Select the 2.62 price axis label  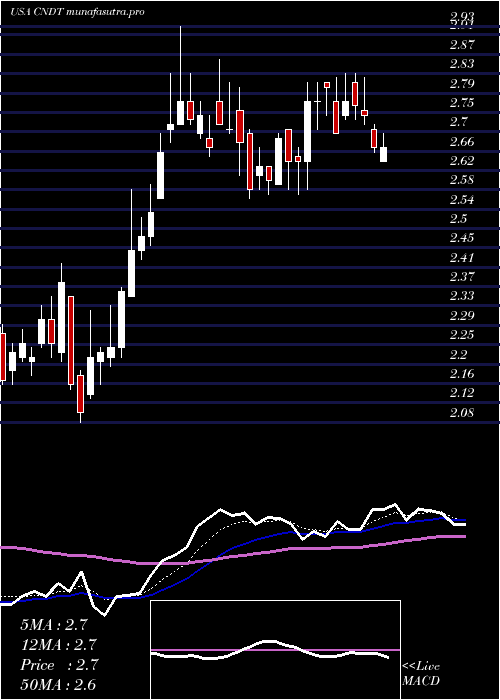click(462, 161)
